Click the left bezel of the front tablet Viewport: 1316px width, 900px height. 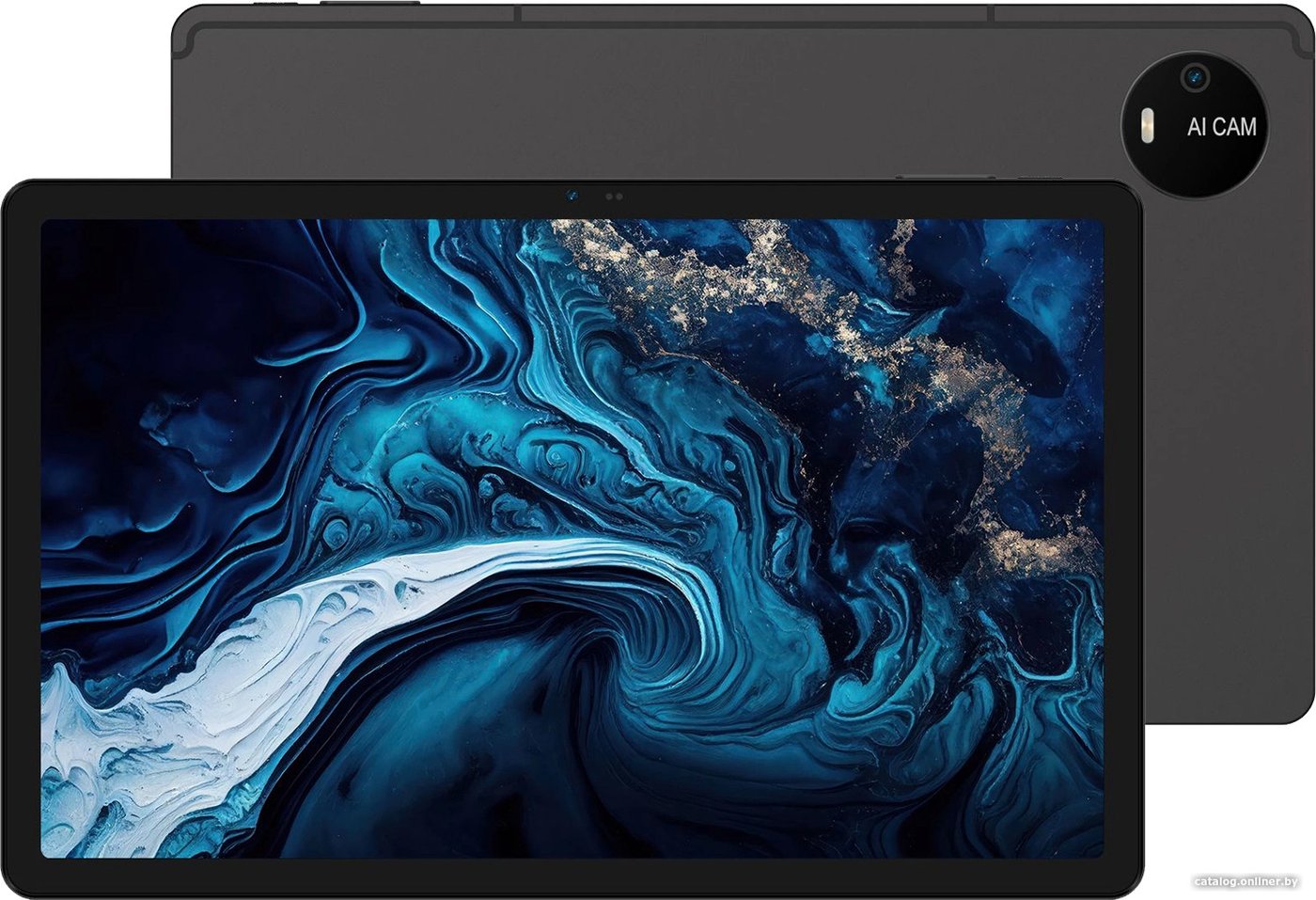(x=21, y=536)
